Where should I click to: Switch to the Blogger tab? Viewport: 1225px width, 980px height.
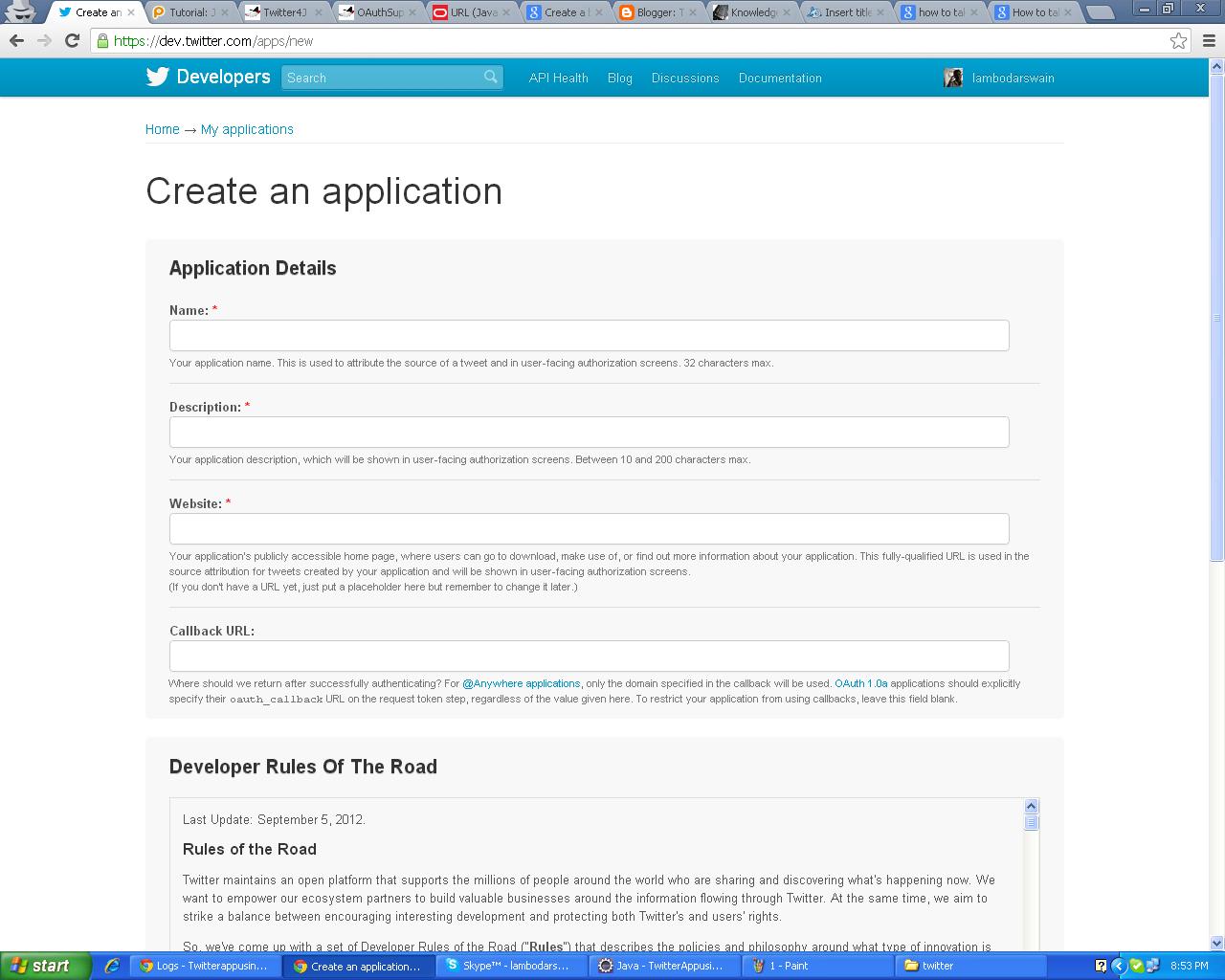tap(660, 12)
